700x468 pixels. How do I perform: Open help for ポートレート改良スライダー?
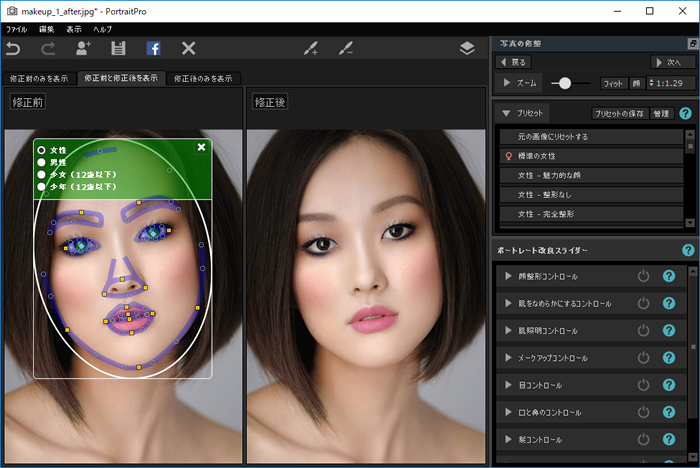[688, 250]
